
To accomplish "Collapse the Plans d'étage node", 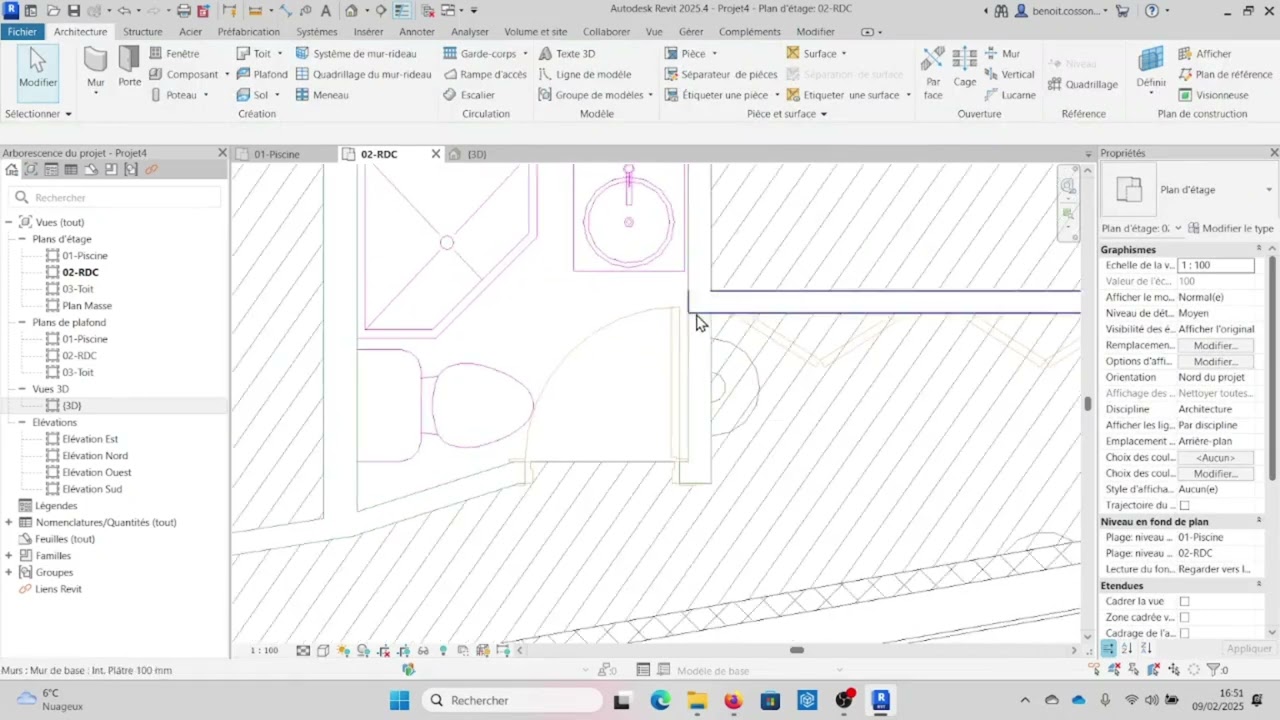I will (x=22, y=239).
